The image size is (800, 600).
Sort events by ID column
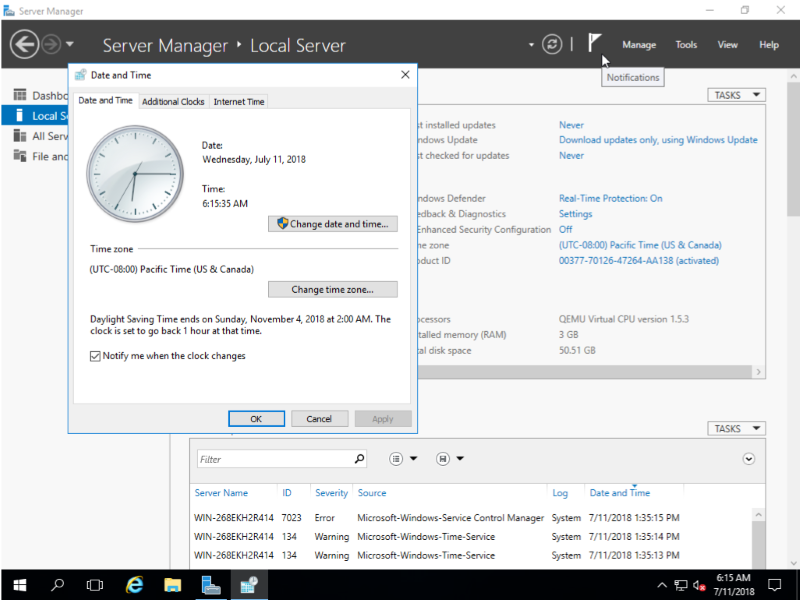pos(287,493)
